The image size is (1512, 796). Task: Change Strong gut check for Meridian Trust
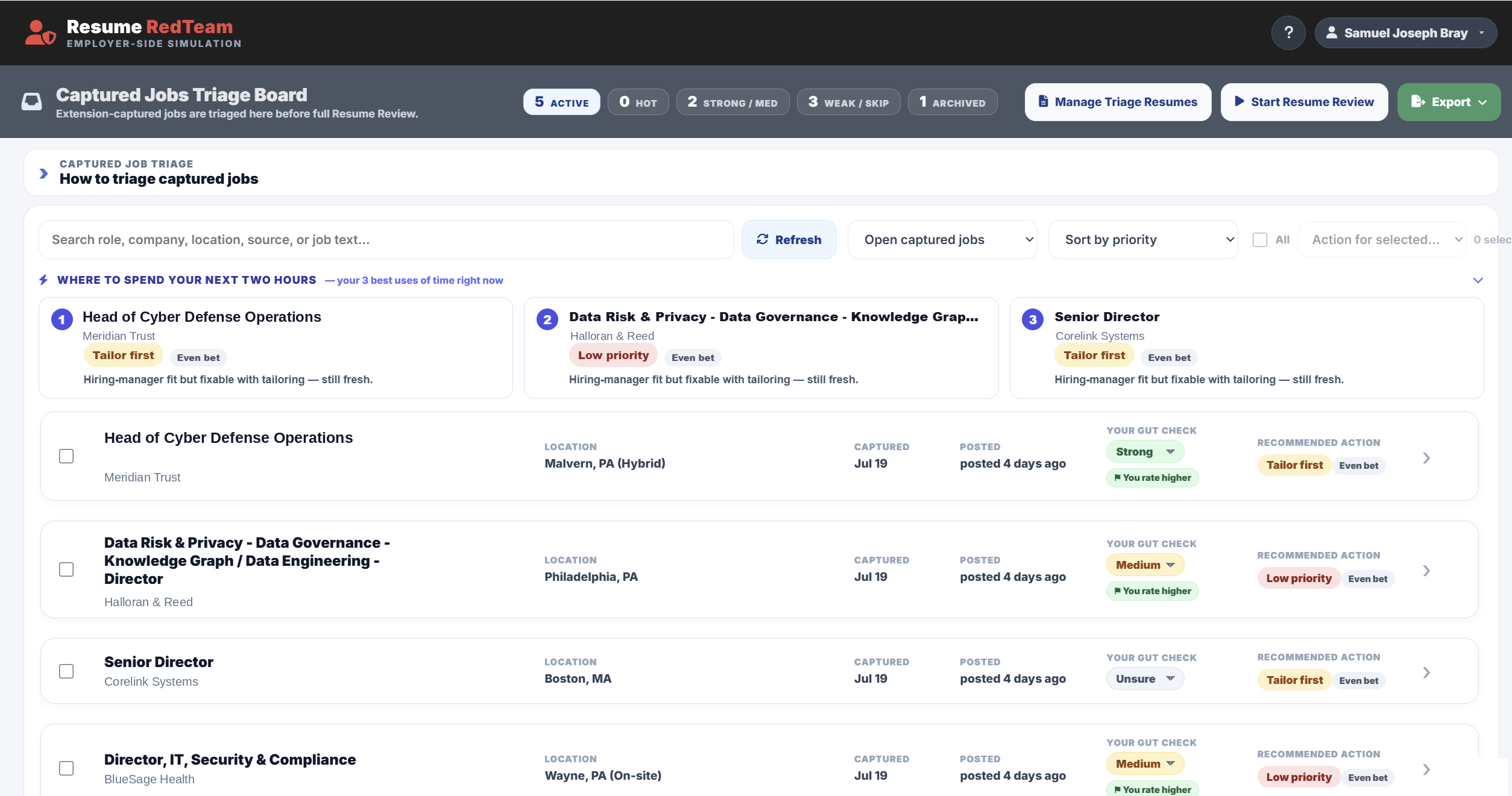click(x=1145, y=452)
